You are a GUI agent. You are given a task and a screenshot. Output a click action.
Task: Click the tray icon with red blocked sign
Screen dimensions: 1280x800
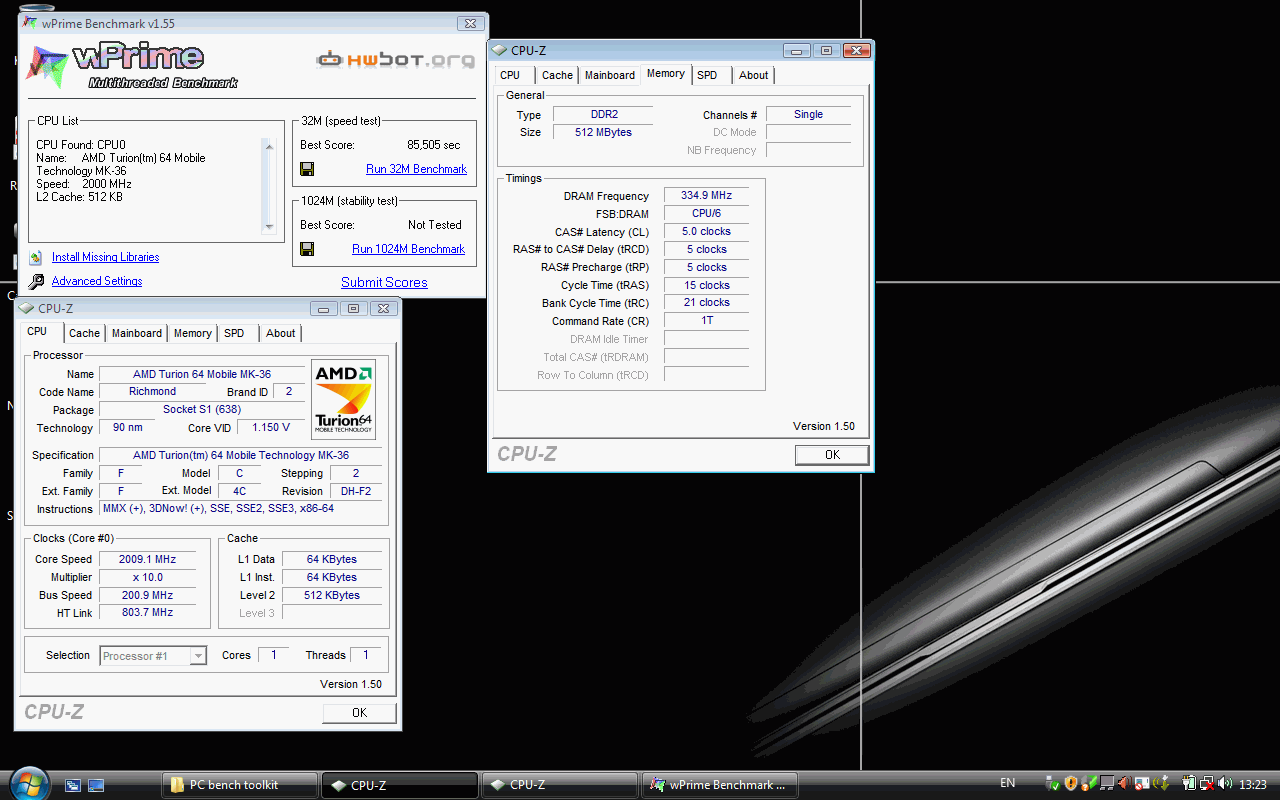point(1142,783)
